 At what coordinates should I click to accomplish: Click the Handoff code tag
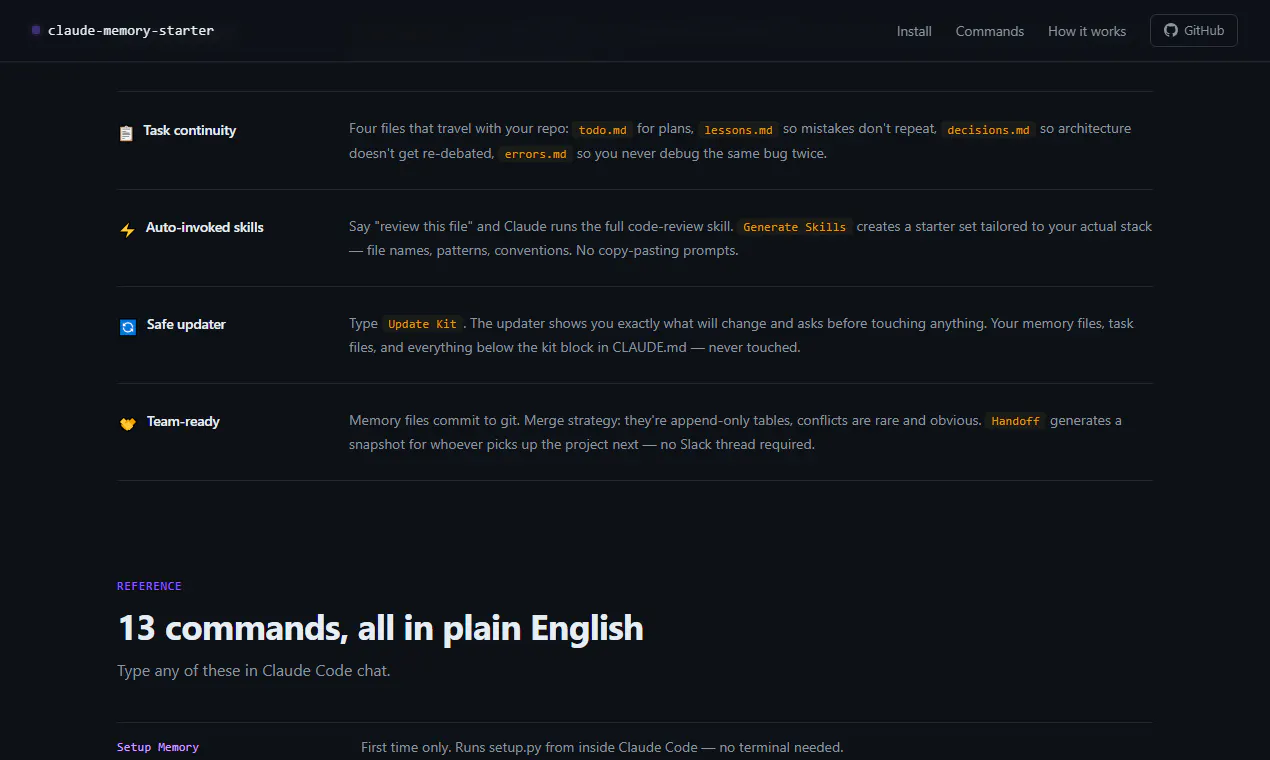coord(1015,421)
